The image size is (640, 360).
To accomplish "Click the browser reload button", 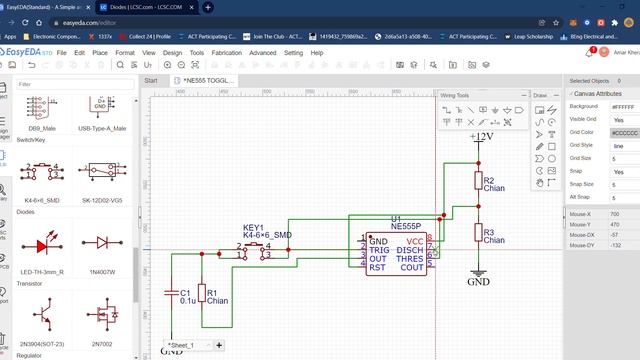I will pyautogui.click(x=25, y=23).
